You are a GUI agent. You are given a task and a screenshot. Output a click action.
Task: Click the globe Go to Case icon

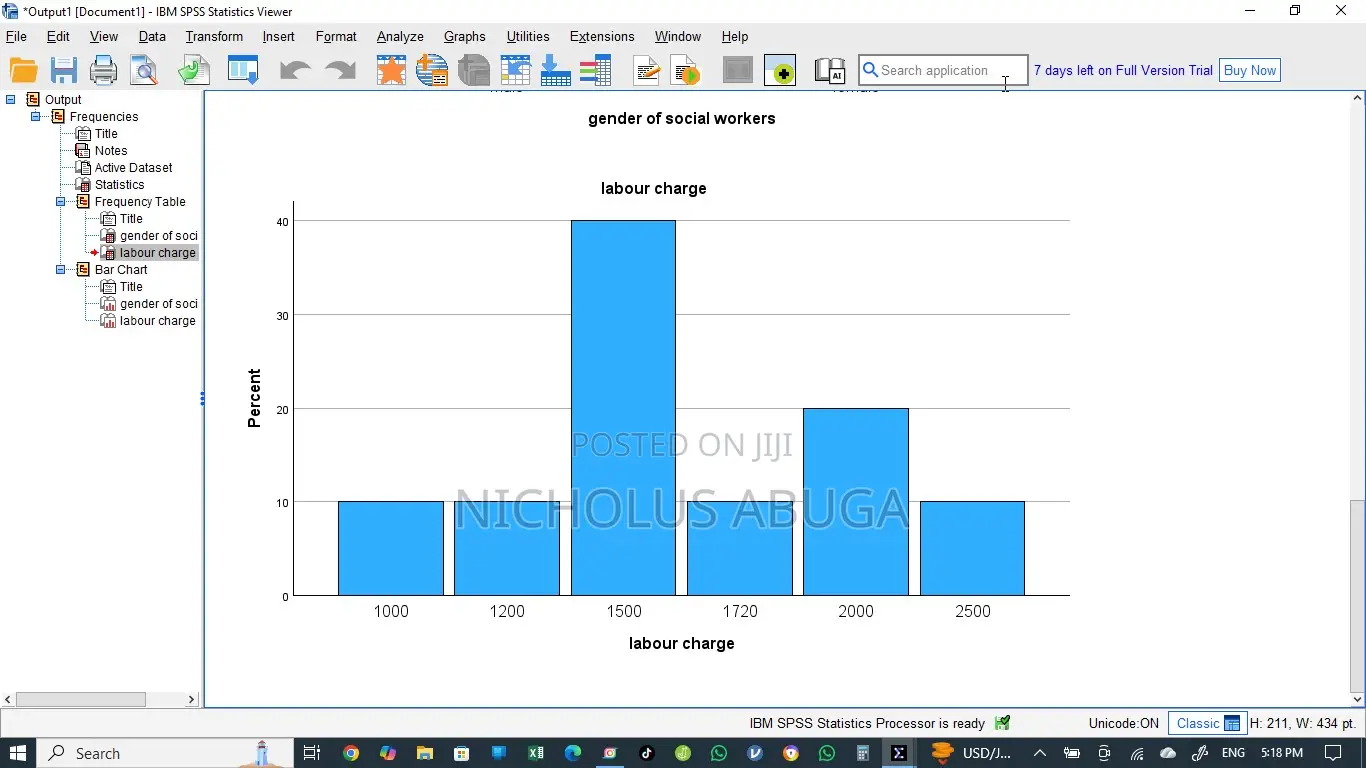432,70
